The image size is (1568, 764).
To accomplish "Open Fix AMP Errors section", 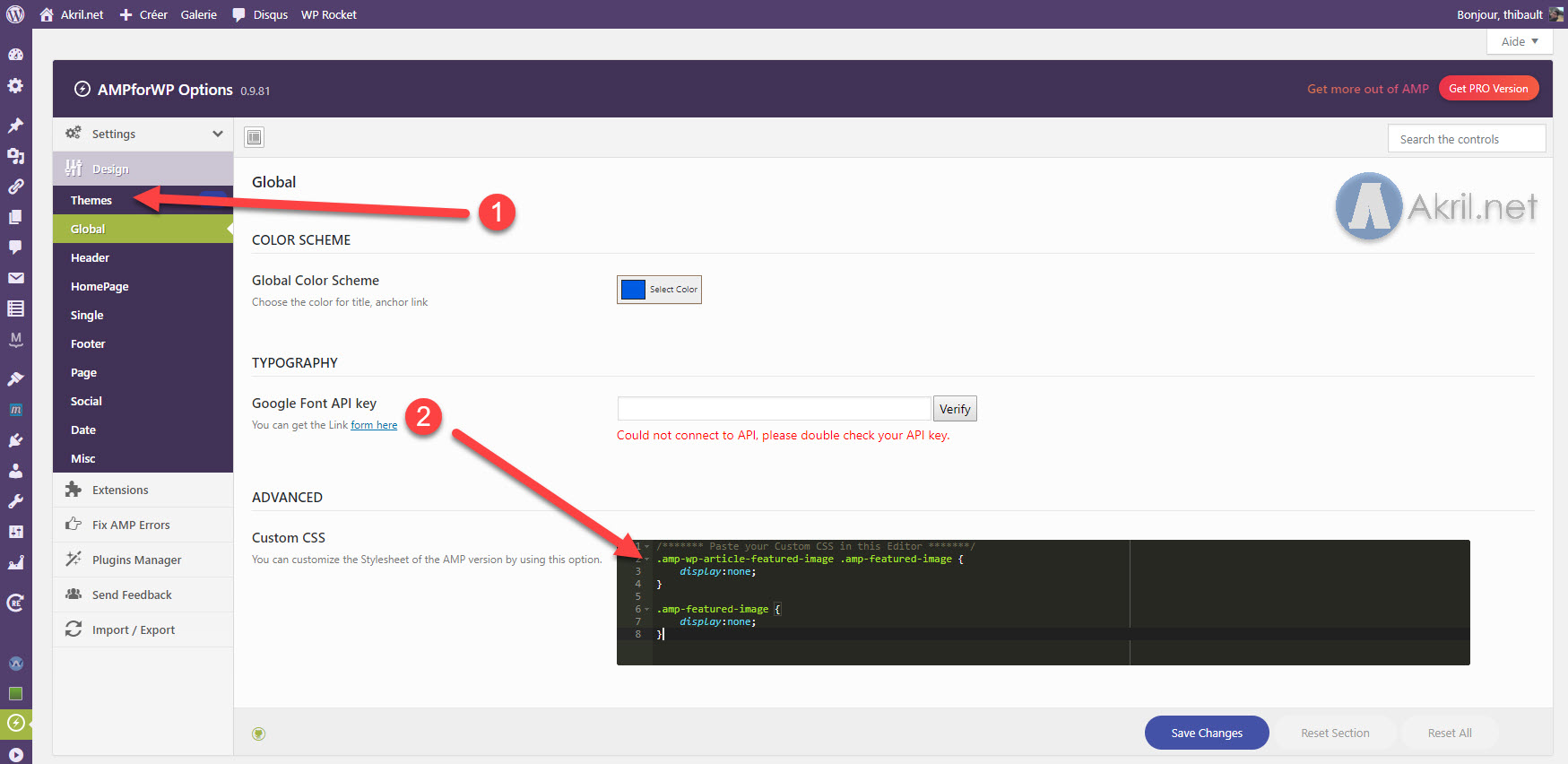I will point(143,525).
